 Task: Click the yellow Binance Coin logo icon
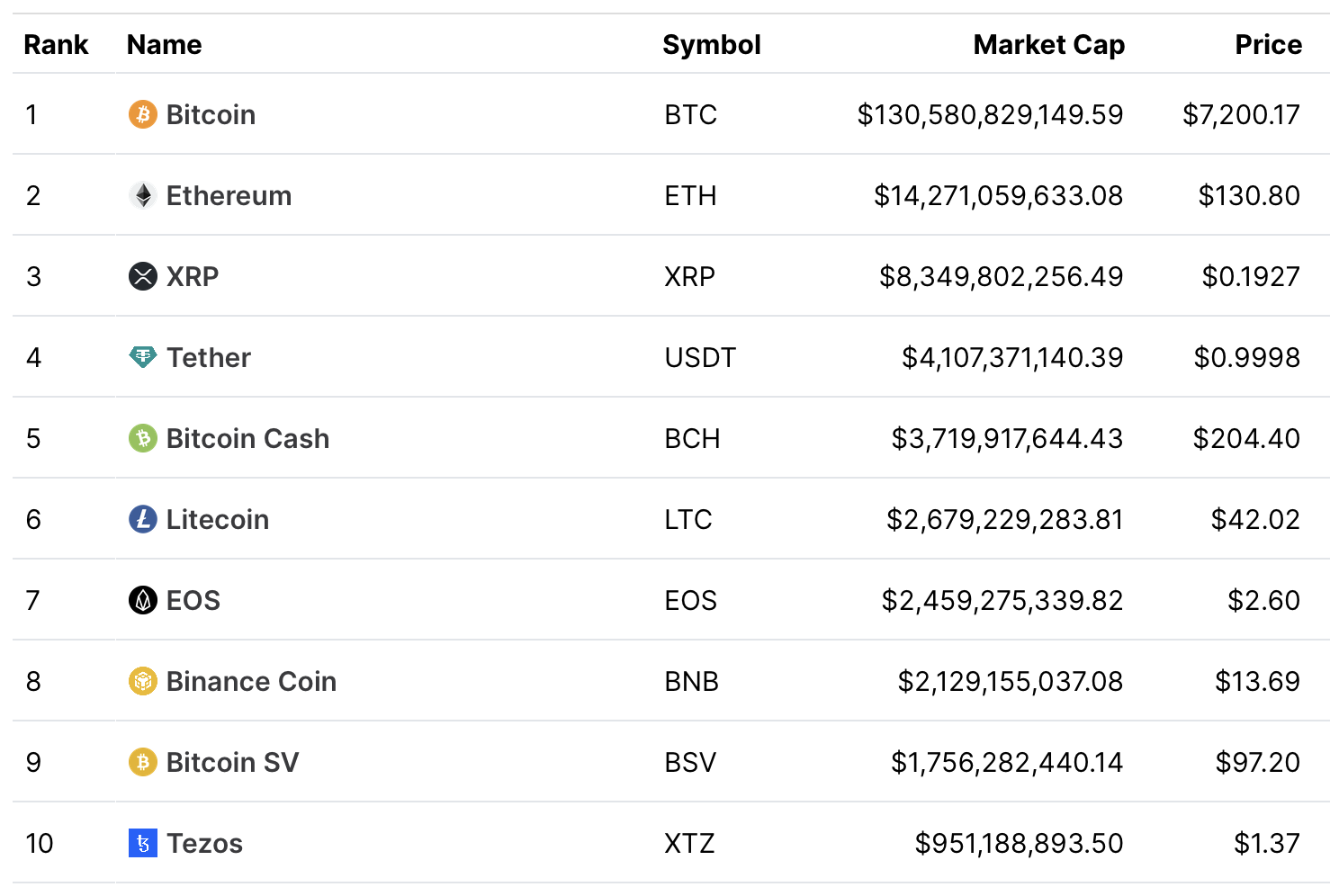pos(142,681)
